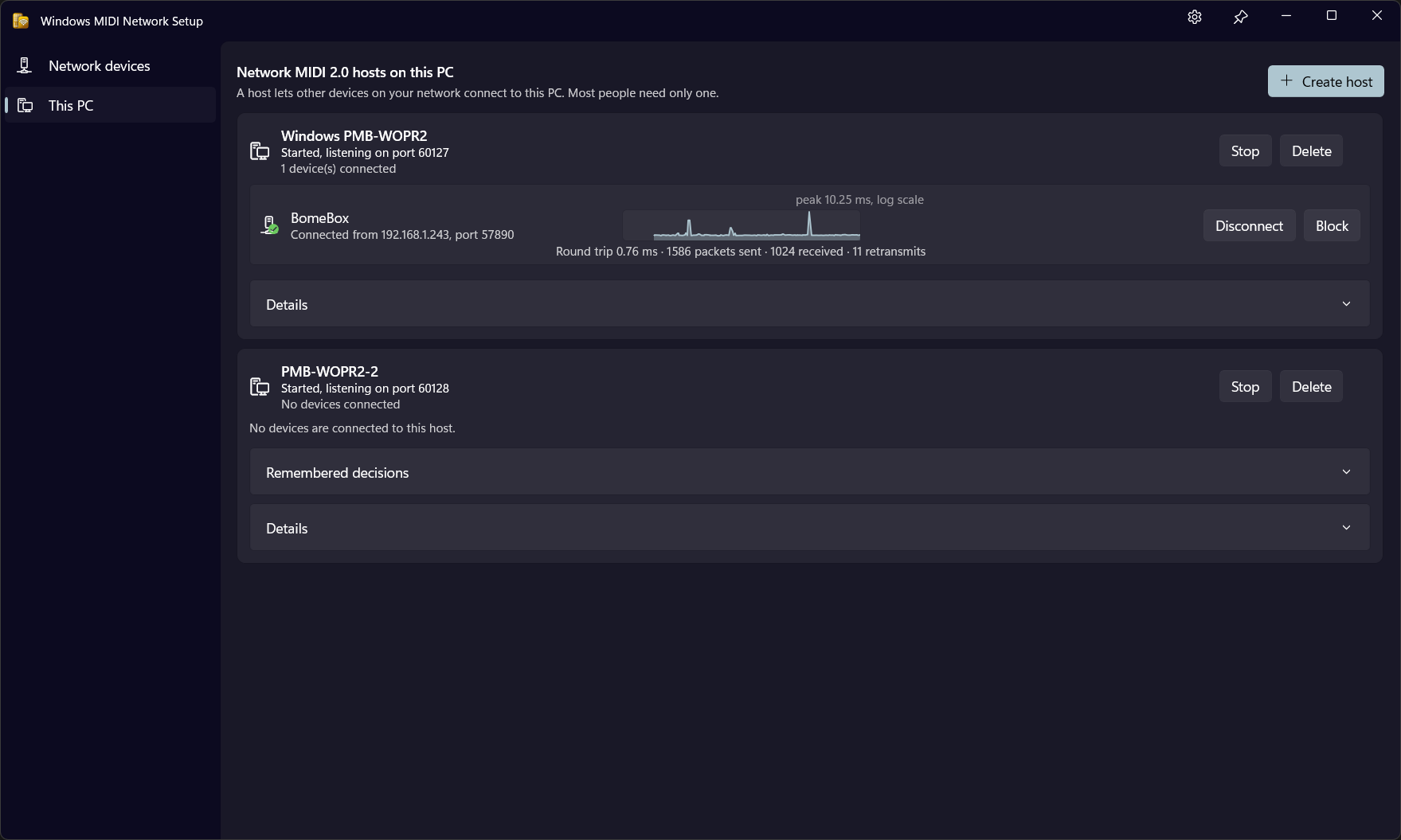The image size is (1401, 840).
Task: Click the PMB-WOPR2-2 host icon
Action: pyautogui.click(x=260, y=387)
